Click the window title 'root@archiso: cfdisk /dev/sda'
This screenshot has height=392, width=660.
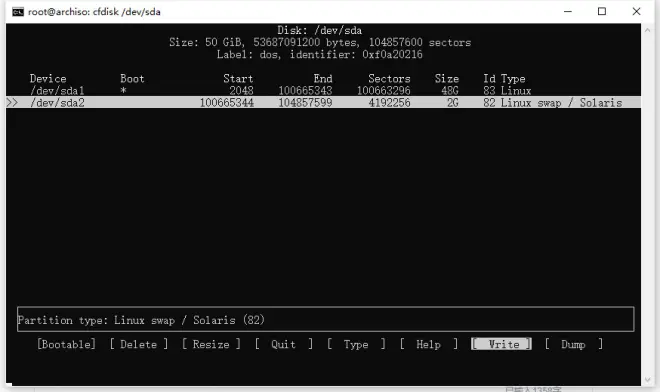(x=94, y=12)
